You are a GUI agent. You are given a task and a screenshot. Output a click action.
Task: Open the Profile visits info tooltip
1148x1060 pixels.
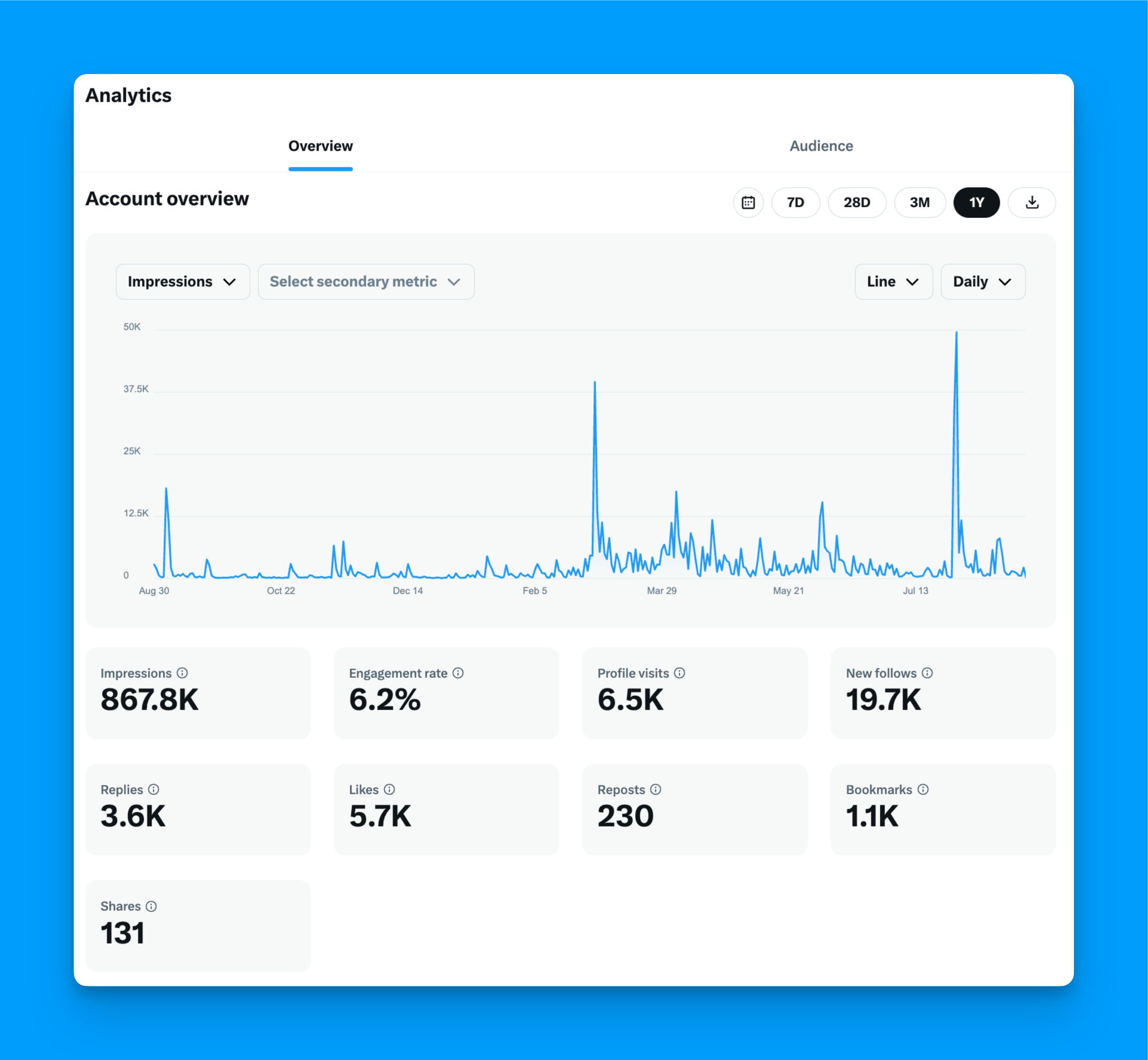point(681,673)
